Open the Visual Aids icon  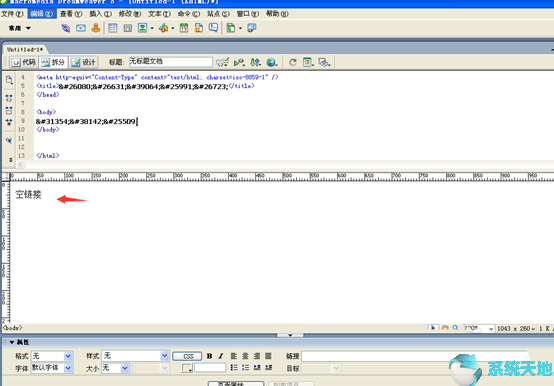click(324, 63)
